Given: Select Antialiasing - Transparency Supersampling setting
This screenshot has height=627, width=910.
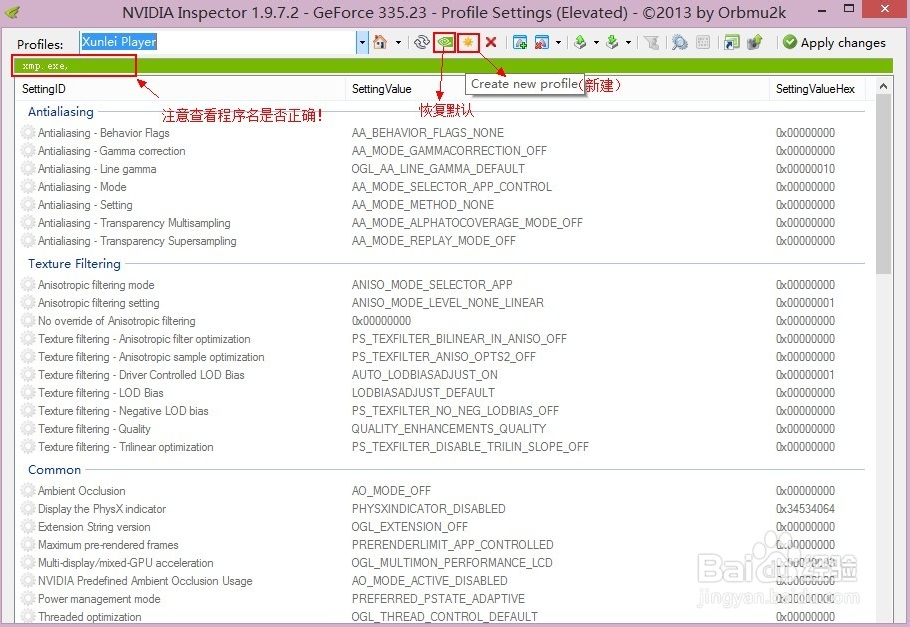Looking at the screenshot, I should (137, 241).
